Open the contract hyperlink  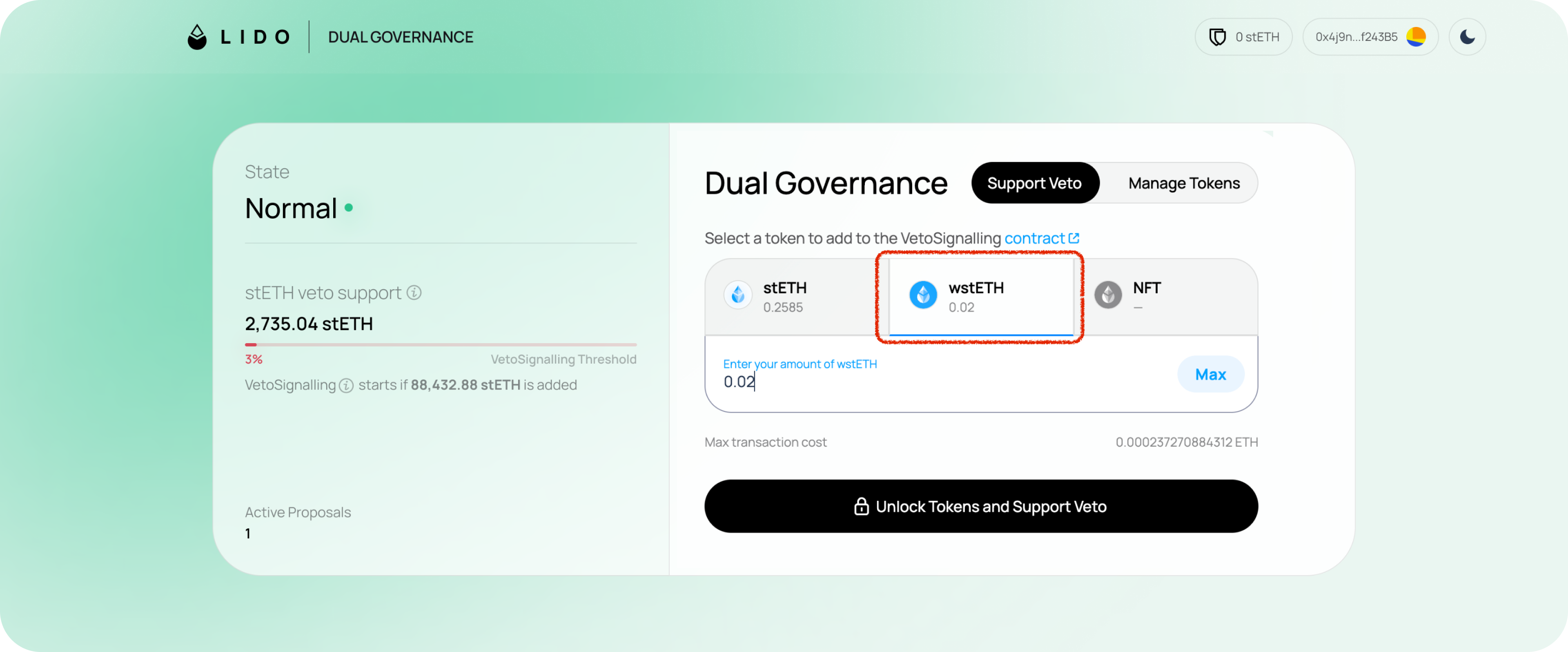click(x=1034, y=238)
